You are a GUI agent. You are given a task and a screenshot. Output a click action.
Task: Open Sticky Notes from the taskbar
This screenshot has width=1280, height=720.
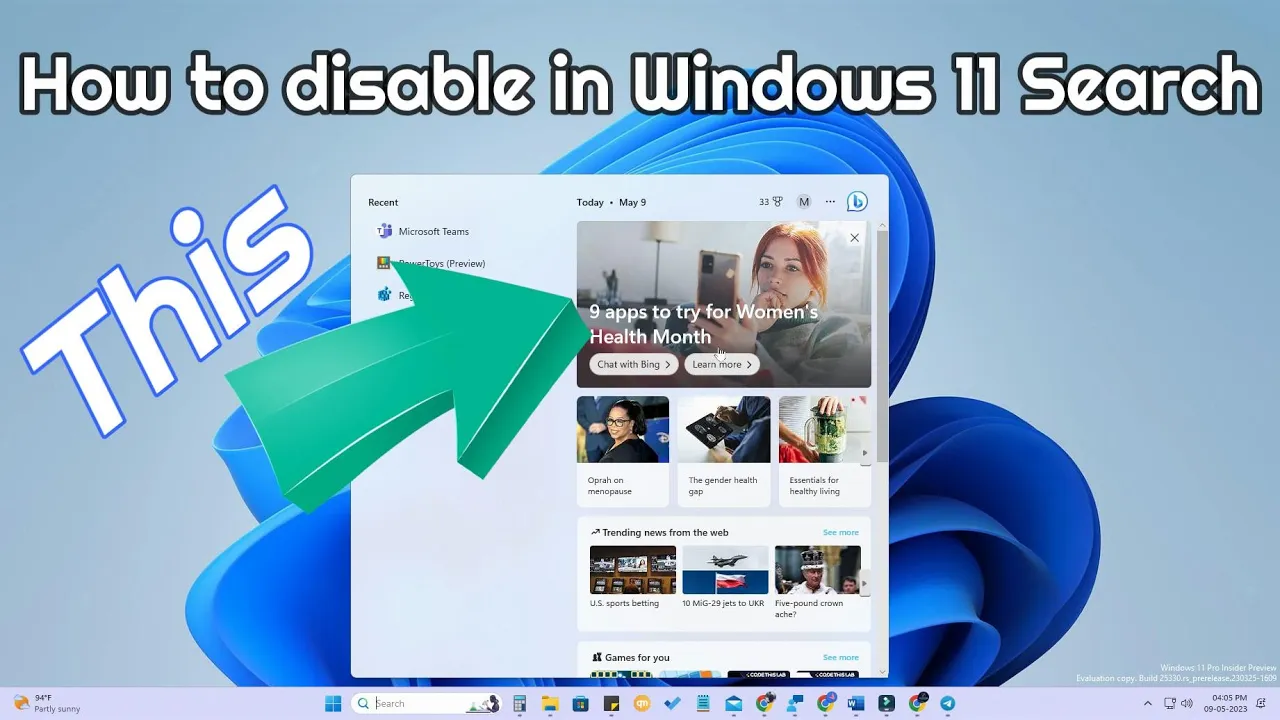pos(611,703)
